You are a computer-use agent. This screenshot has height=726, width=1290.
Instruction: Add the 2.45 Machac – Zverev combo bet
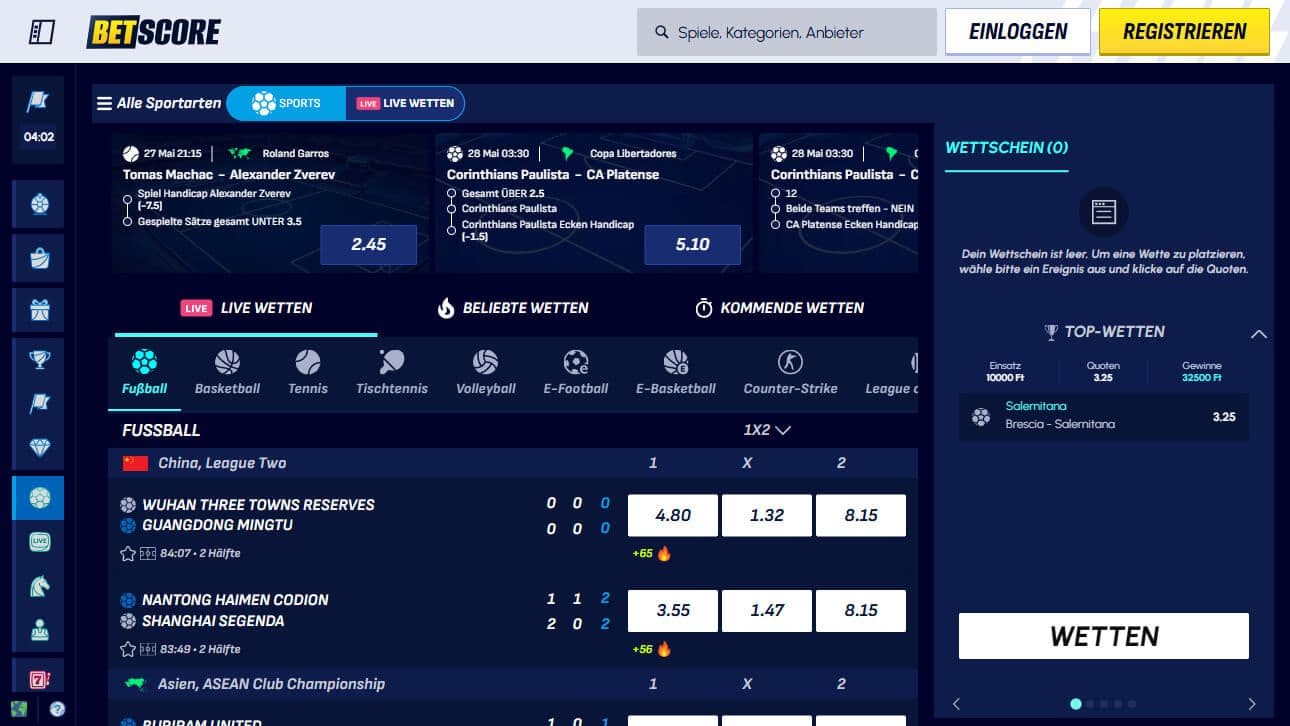368,244
